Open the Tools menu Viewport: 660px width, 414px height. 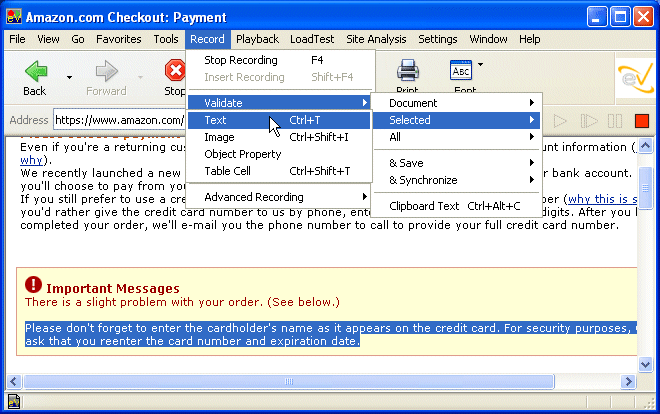click(166, 39)
